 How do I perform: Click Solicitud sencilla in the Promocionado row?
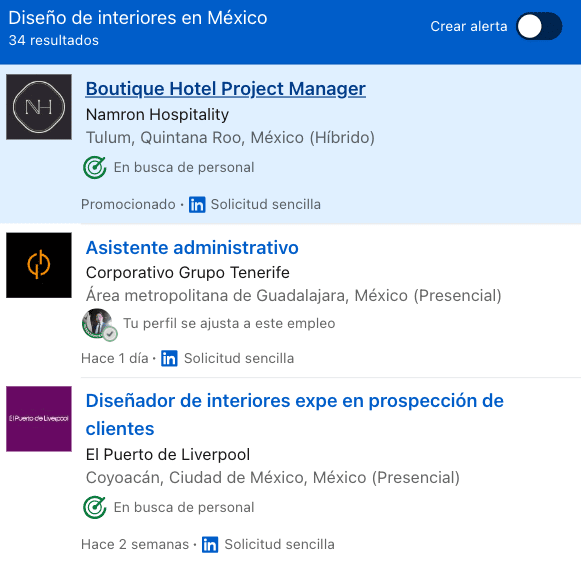click(266, 205)
